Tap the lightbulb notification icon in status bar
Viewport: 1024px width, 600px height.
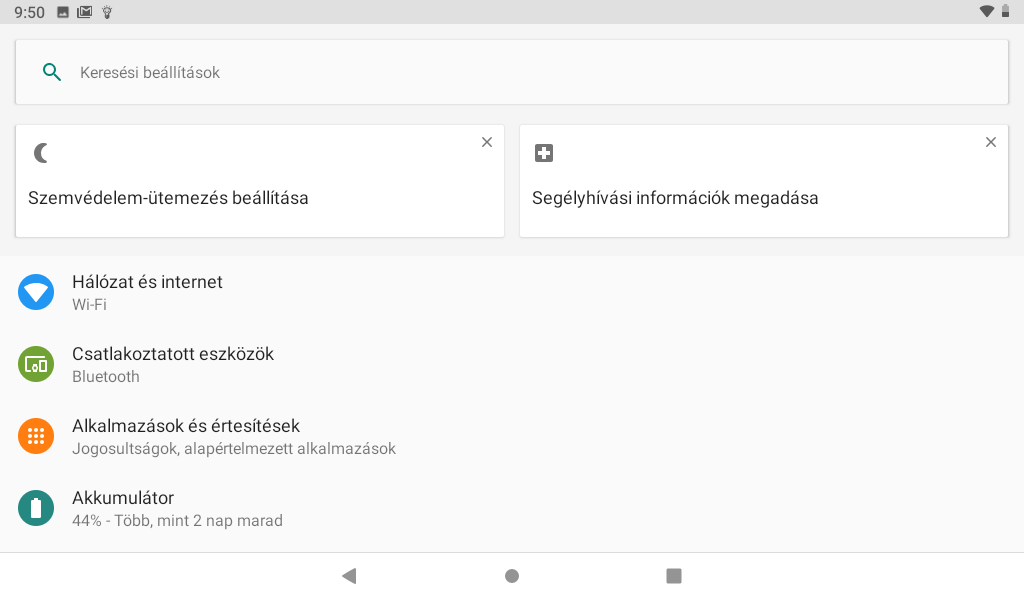tap(107, 12)
